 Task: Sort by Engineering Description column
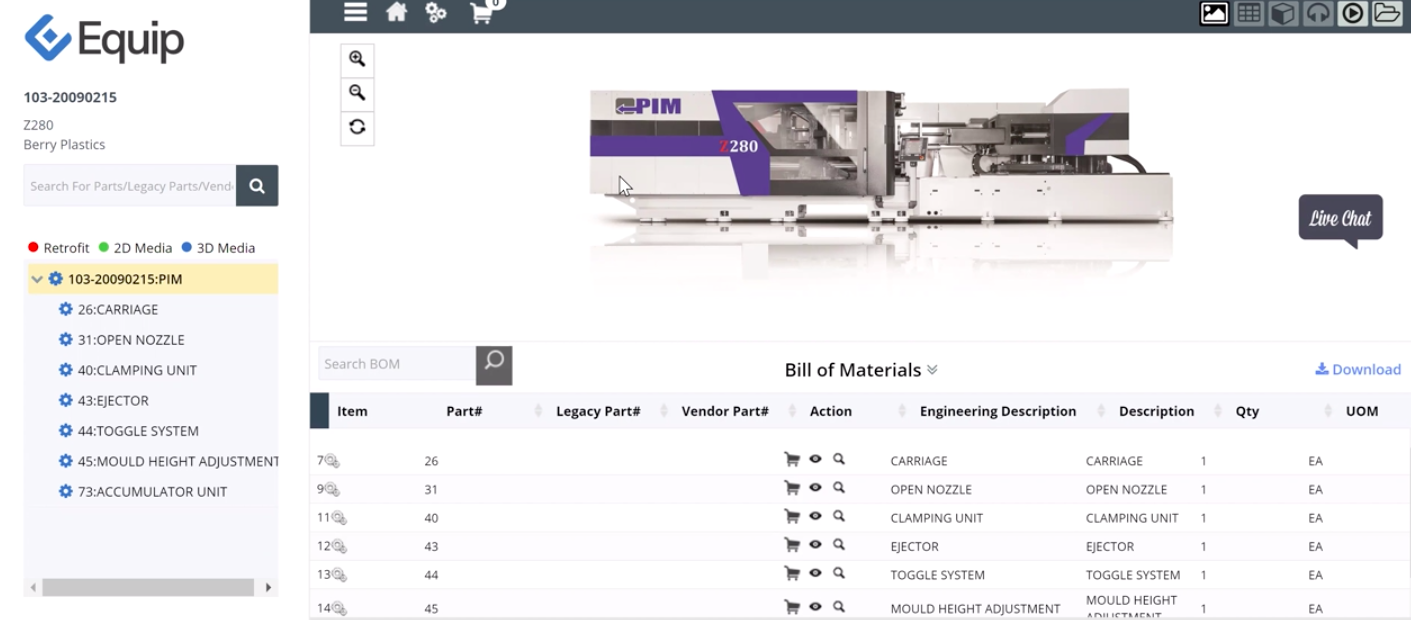click(x=1102, y=411)
